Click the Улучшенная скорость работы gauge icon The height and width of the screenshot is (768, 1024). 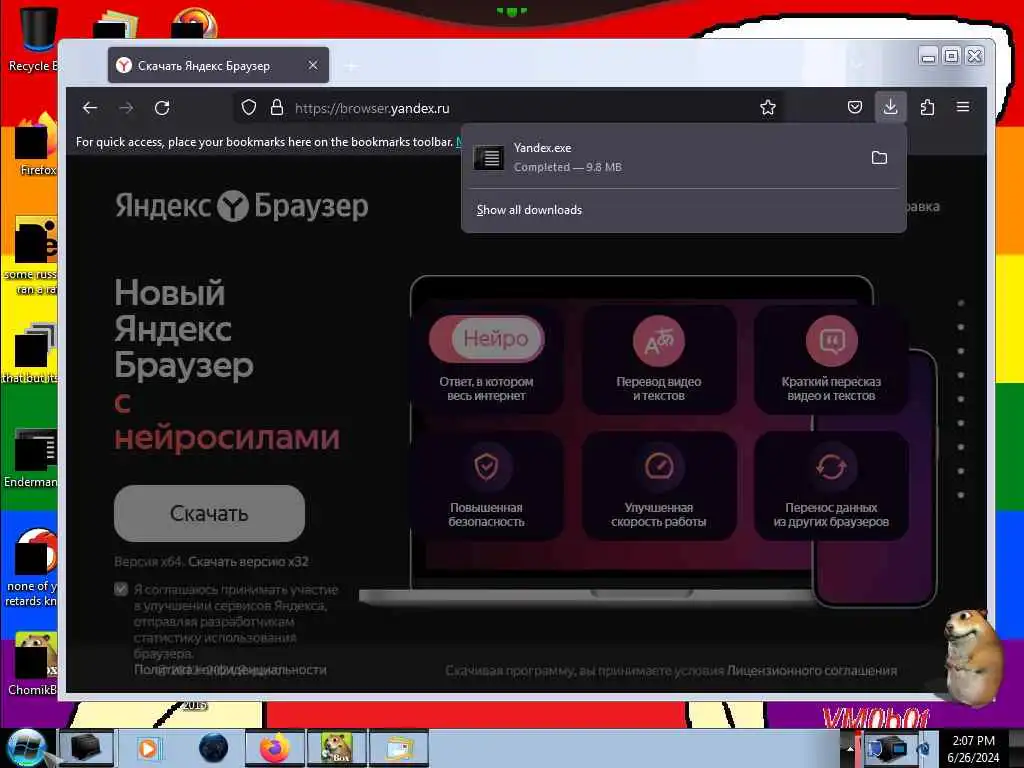658,466
